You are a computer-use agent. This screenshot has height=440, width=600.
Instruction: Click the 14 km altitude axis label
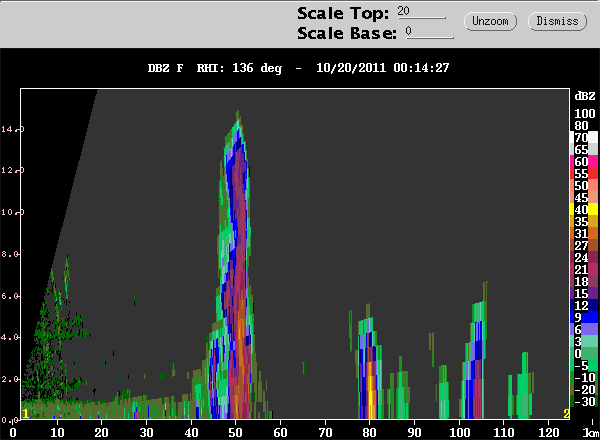(8, 129)
